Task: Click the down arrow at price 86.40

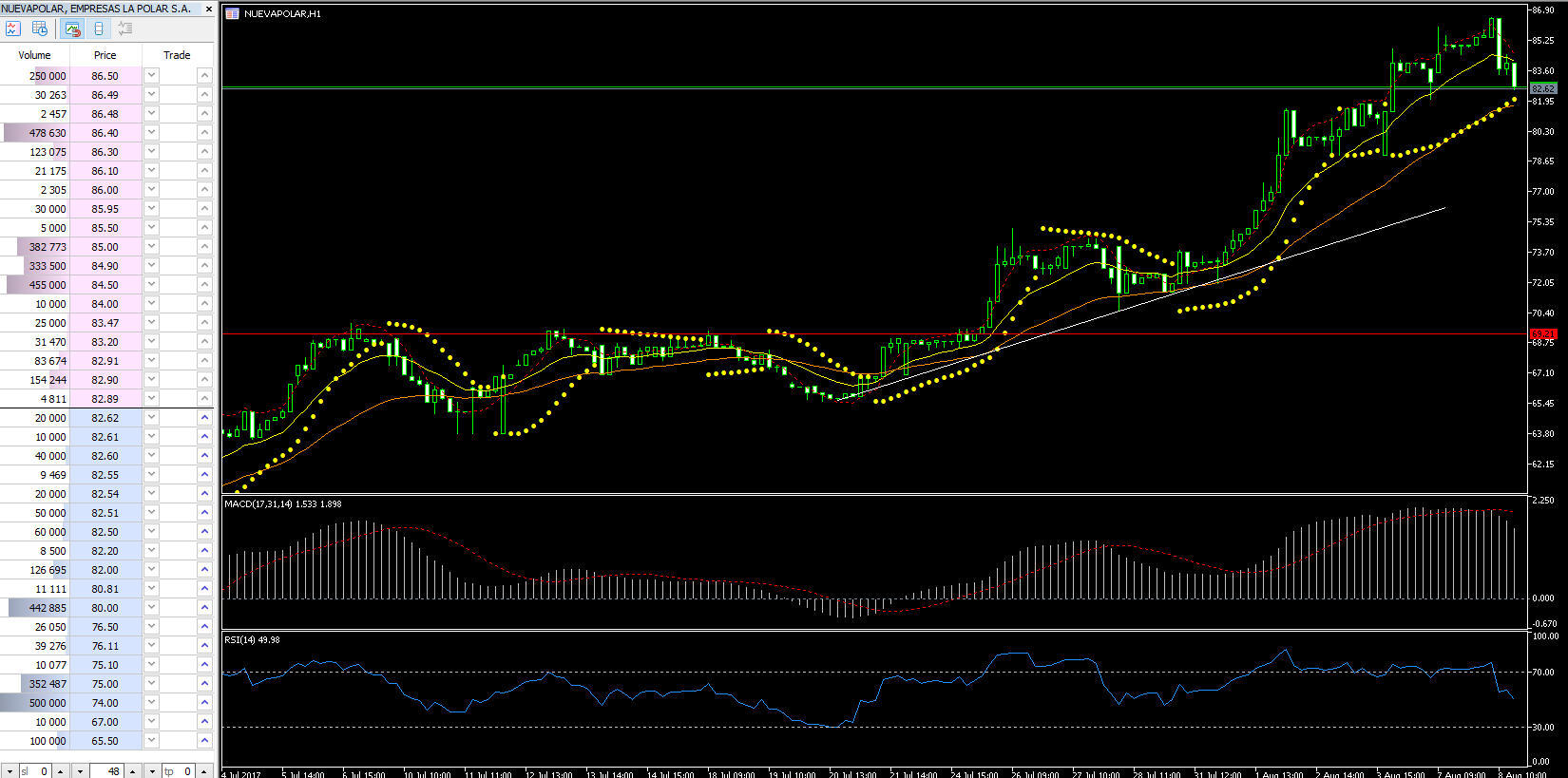Action: 151,132
